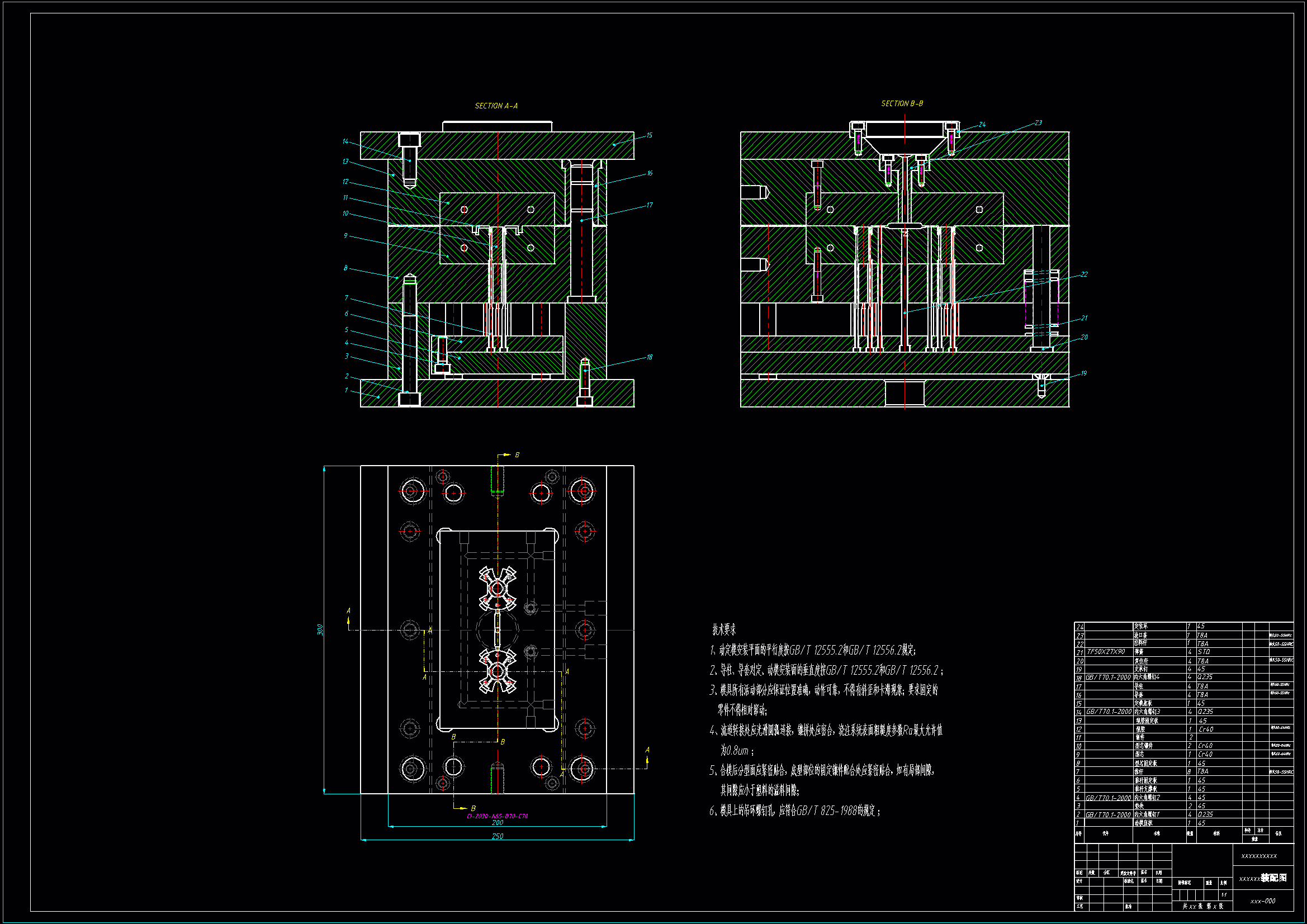Select the 250 horizontal dimension text
The height and width of the screenshot is (924, 1307).
tap(497, 836)
